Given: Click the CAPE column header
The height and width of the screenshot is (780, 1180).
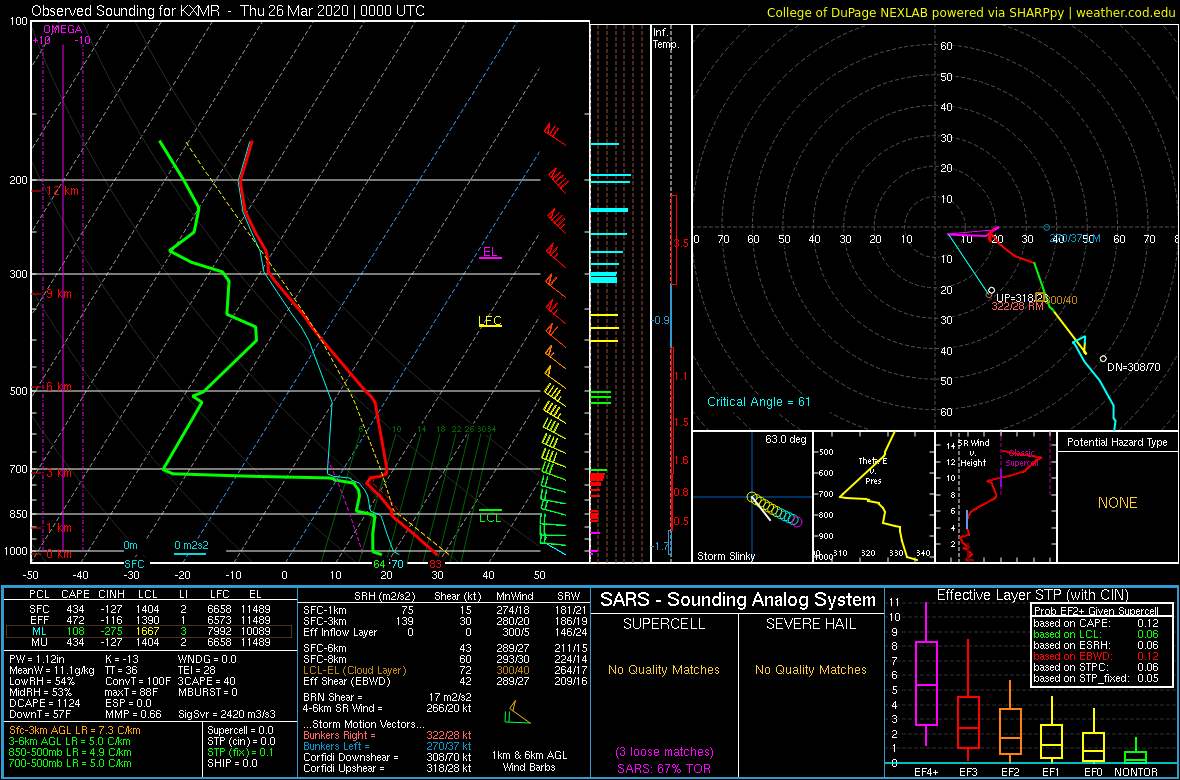Looking at the screenshot, I should click(x=75, y=594).
